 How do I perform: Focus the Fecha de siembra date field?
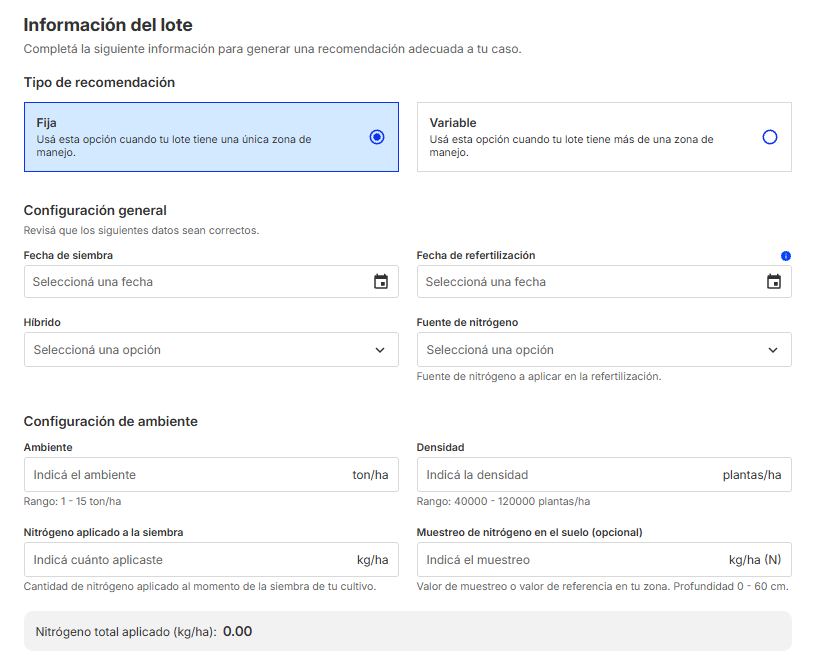click(211, 281)
